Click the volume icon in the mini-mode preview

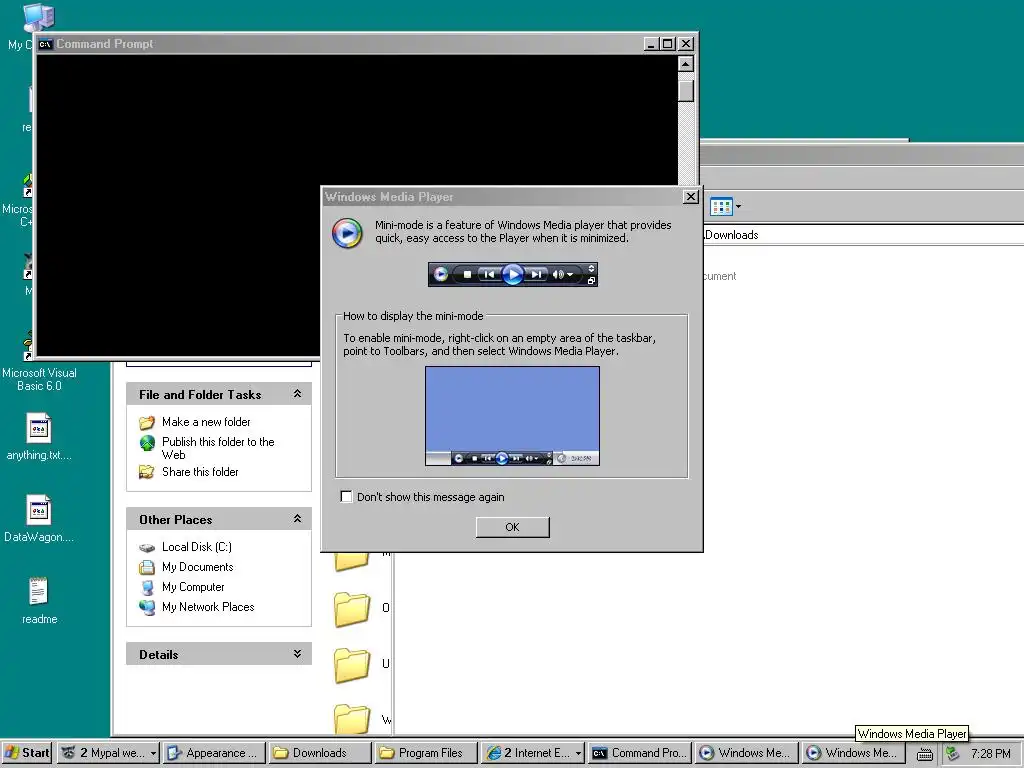(x=558, y=275)
